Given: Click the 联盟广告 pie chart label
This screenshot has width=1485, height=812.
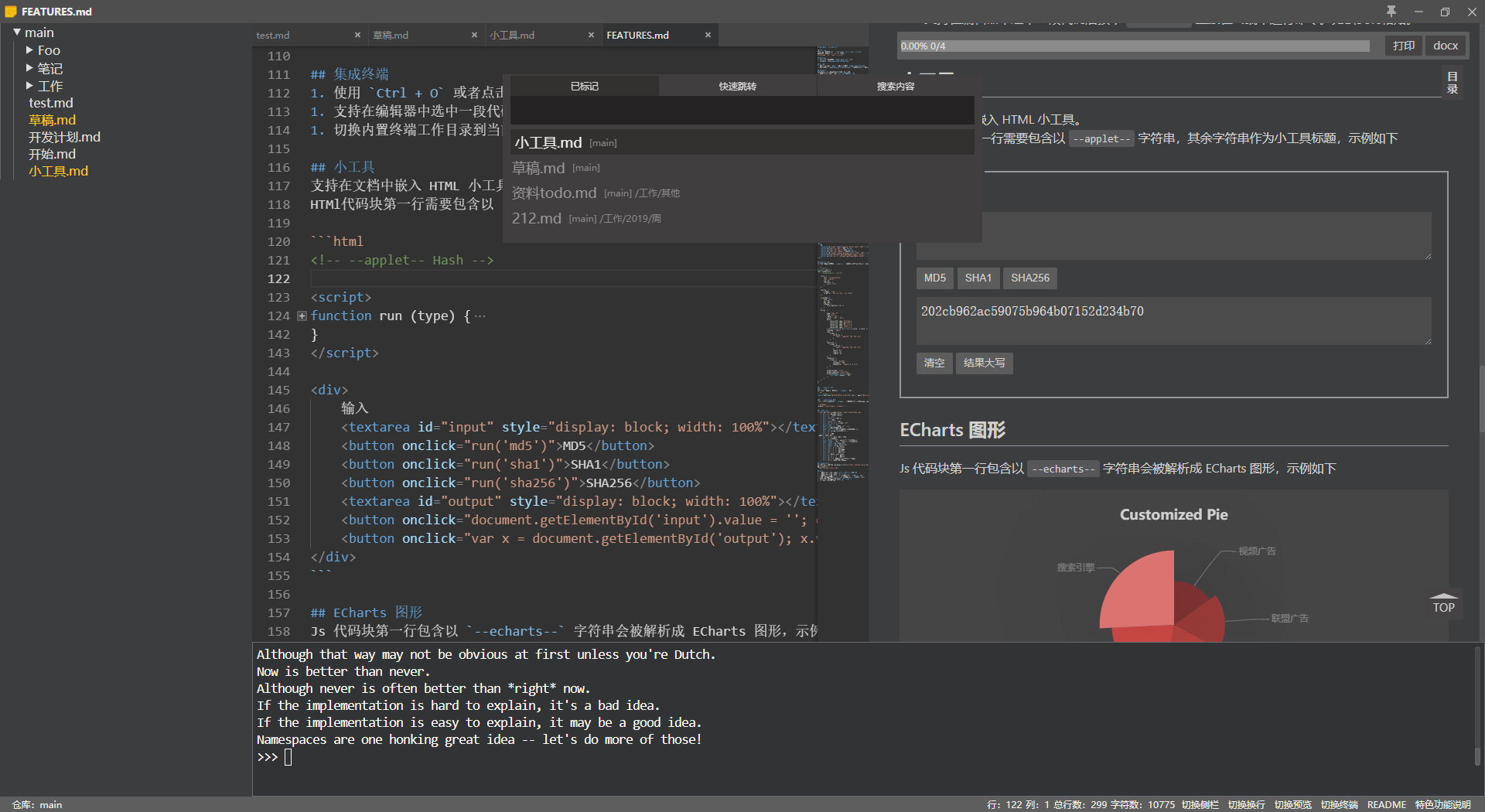Looking at the screenshot, I should click(x=1289, y=618).
